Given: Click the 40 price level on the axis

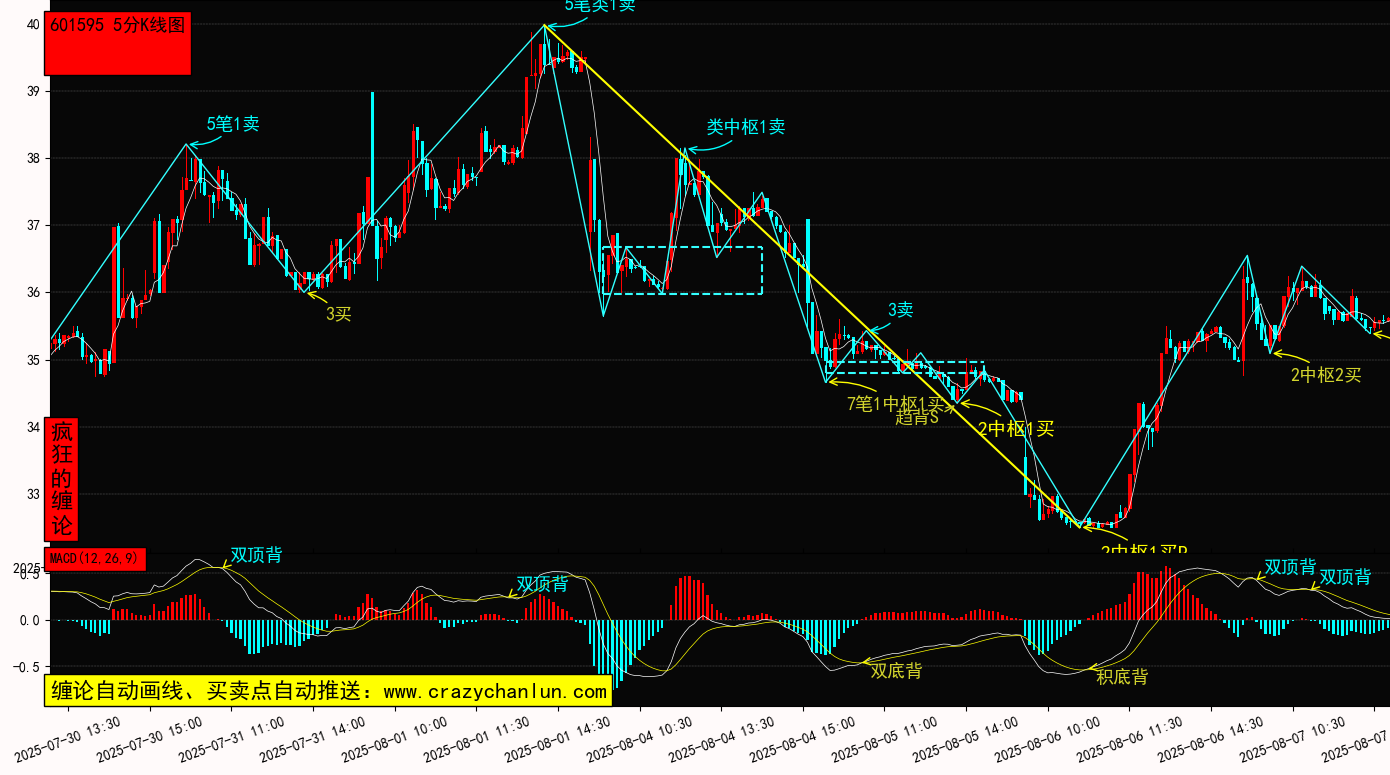Looking at the screenshot, I should pyautogui.click(x=33, y=25).
